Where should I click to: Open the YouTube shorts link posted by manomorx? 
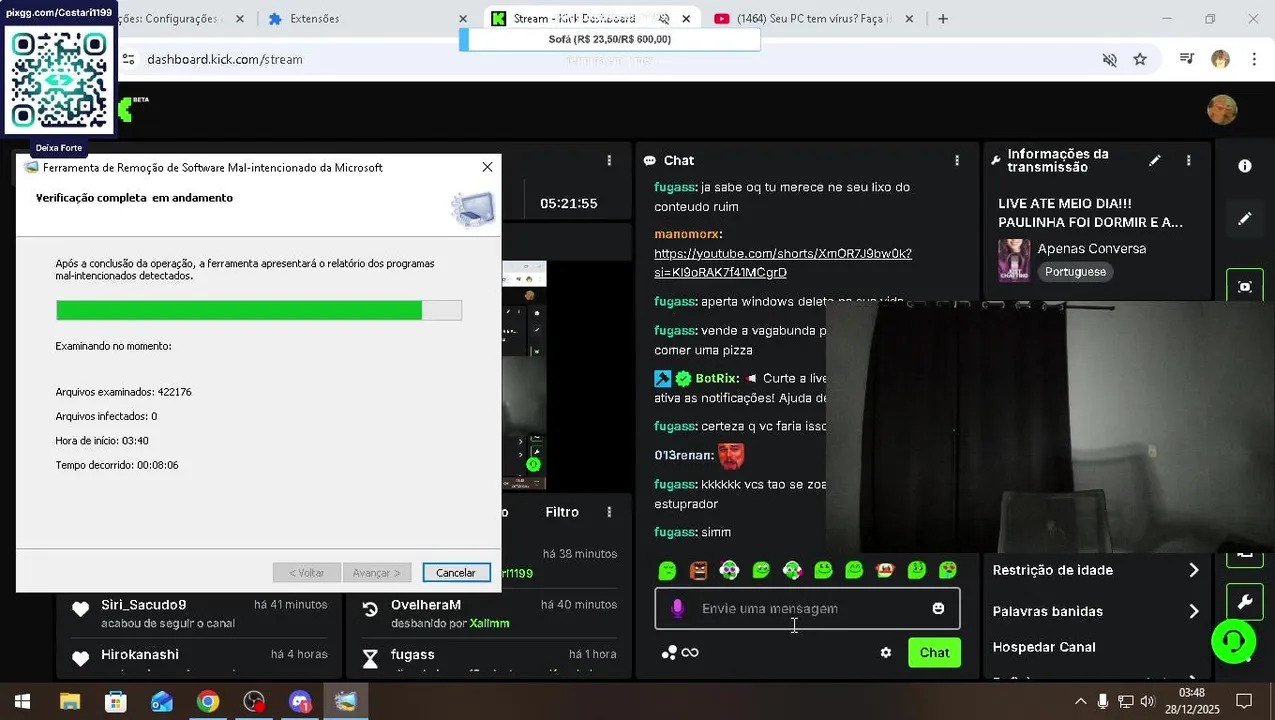(783, 263)
